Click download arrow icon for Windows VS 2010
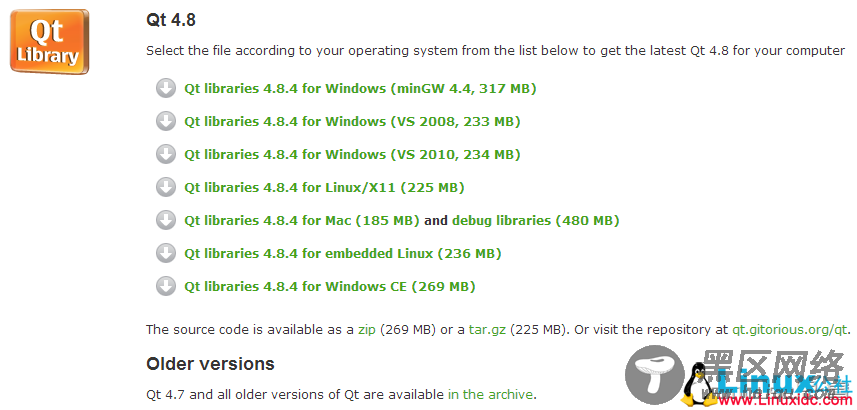This screenshot has width=857, height=410. 166,154
